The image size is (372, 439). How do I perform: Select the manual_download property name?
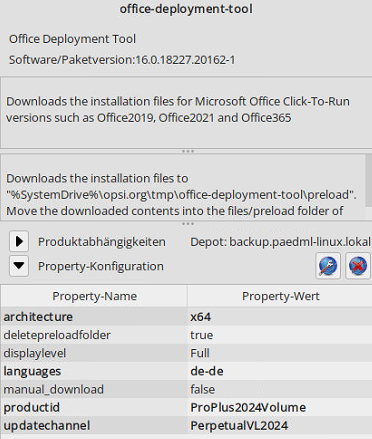coord(94,389)
